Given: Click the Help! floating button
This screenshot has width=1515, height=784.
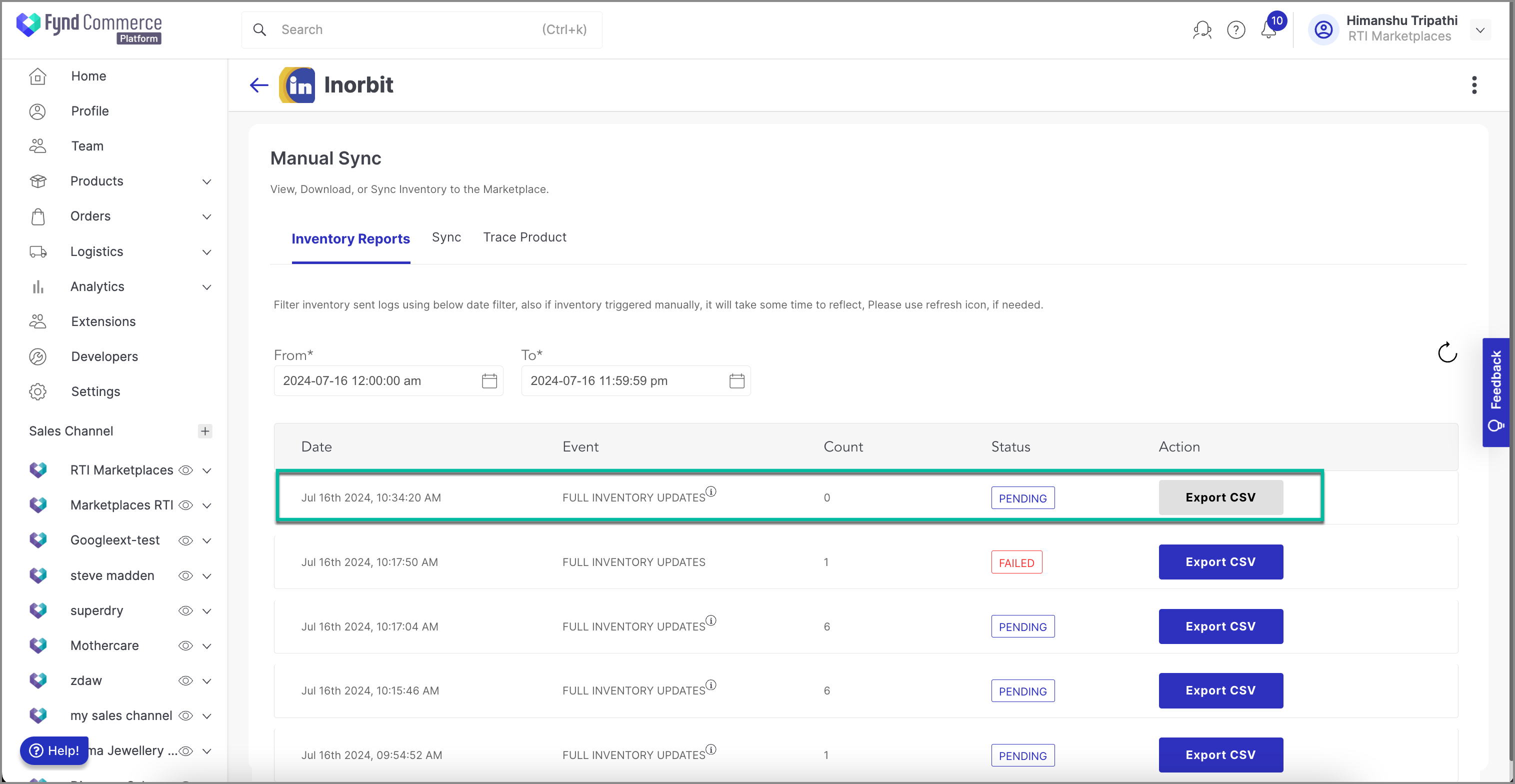Looking at the screenshot, I should coord(54,750).
